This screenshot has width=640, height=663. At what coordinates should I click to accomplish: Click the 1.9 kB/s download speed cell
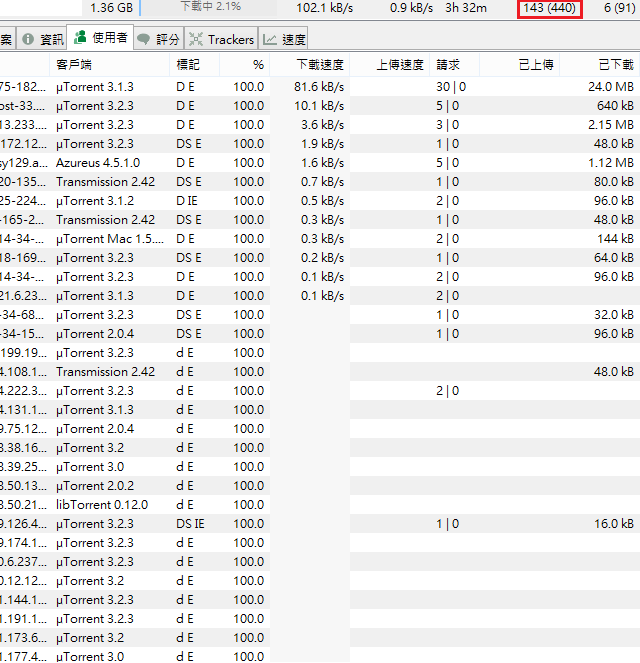click(x=323, y=144)
